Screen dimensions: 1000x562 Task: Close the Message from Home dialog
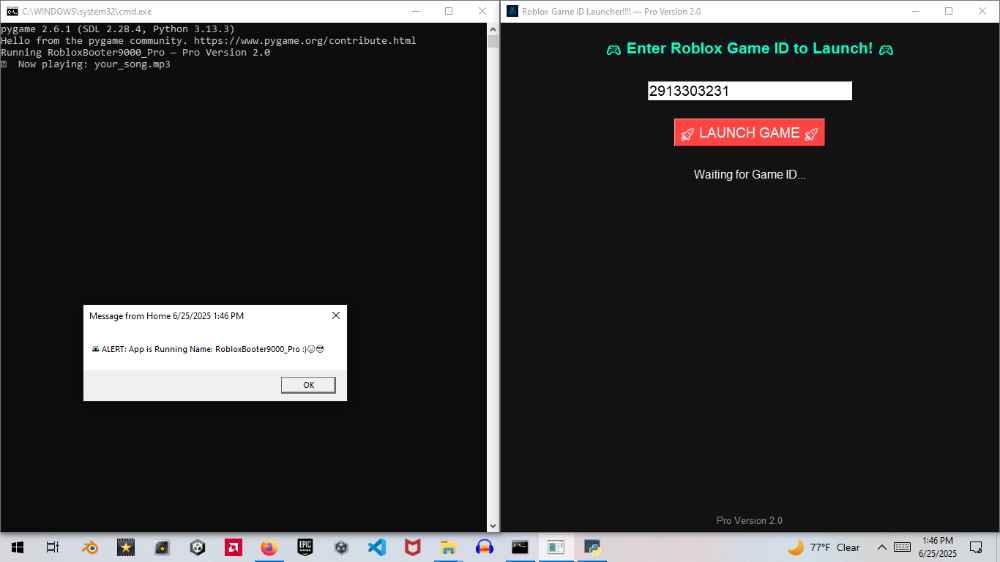(x=335, y=316)
